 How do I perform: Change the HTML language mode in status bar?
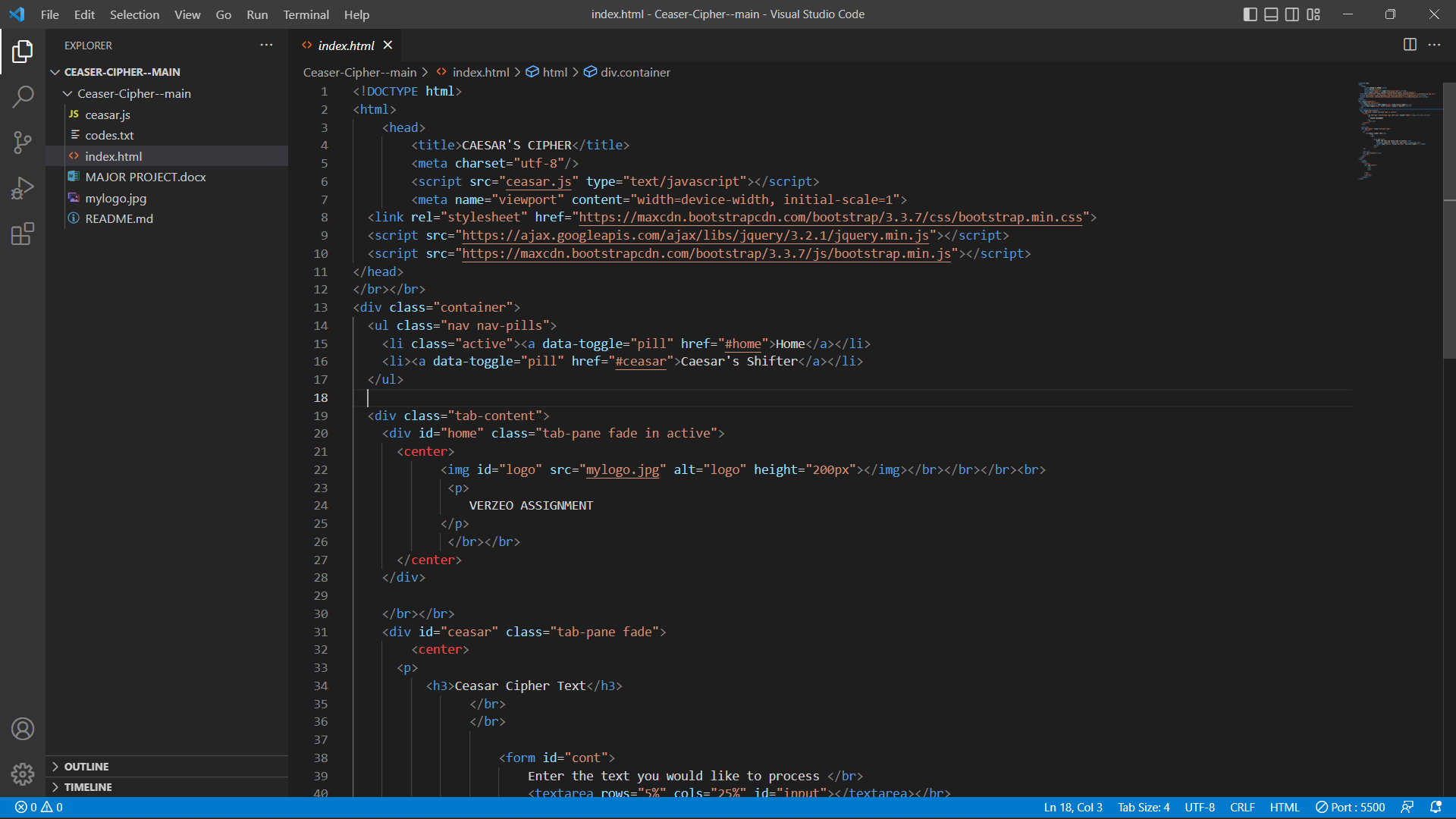tap(1285, 807)
